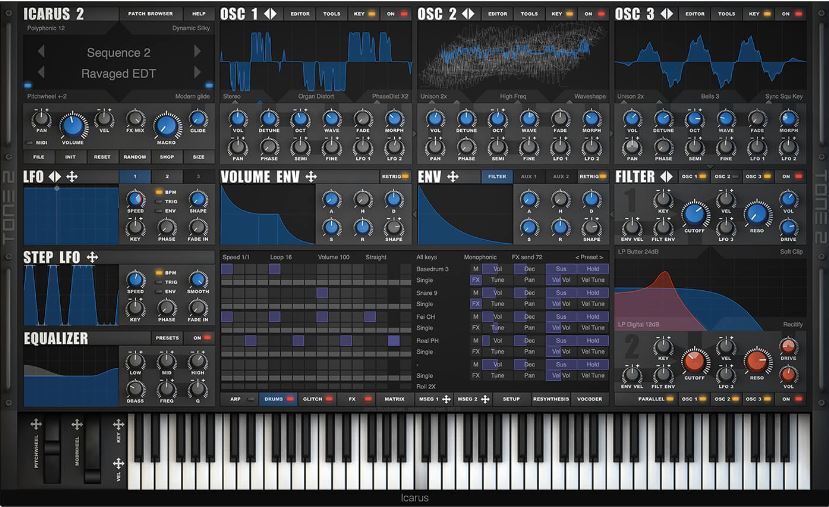Click the MSEG 1 drag cross icon
The height and width of the screenshot is (507, 829).
coord(446,399)
